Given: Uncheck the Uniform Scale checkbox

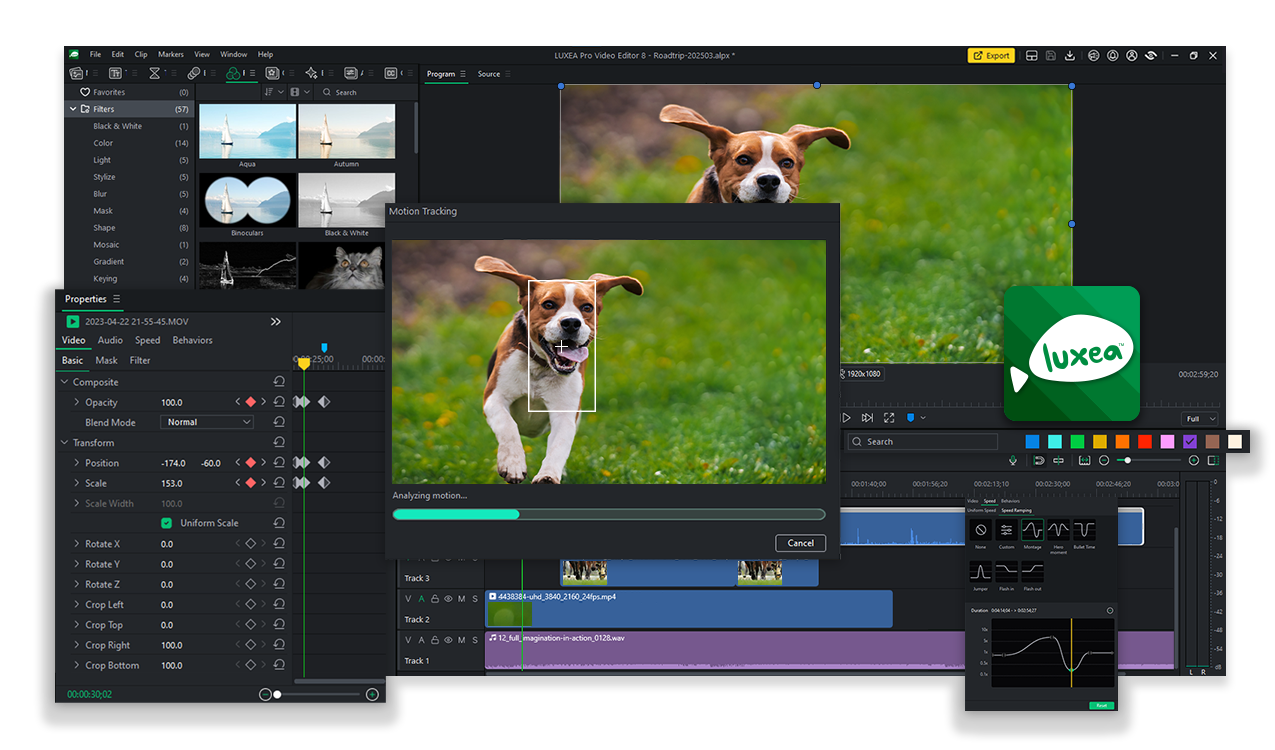Looking at the screenshot, I should click(166, 523).
